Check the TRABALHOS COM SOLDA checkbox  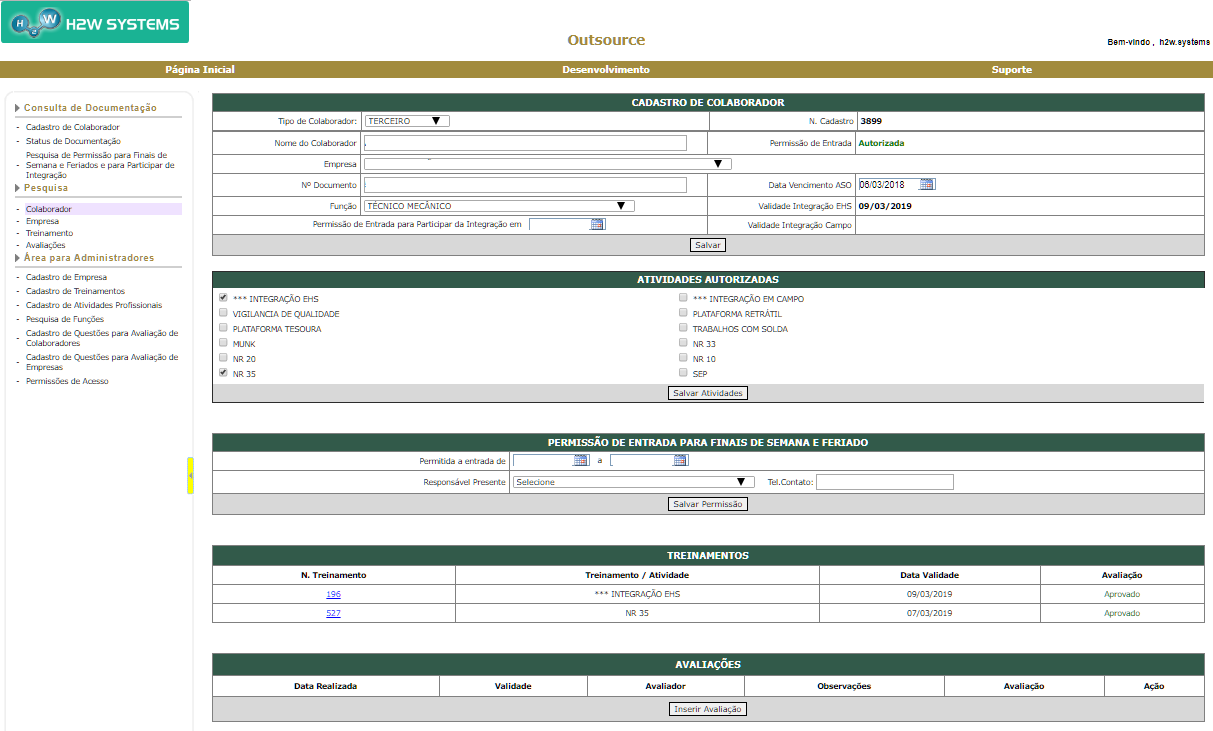683,328
